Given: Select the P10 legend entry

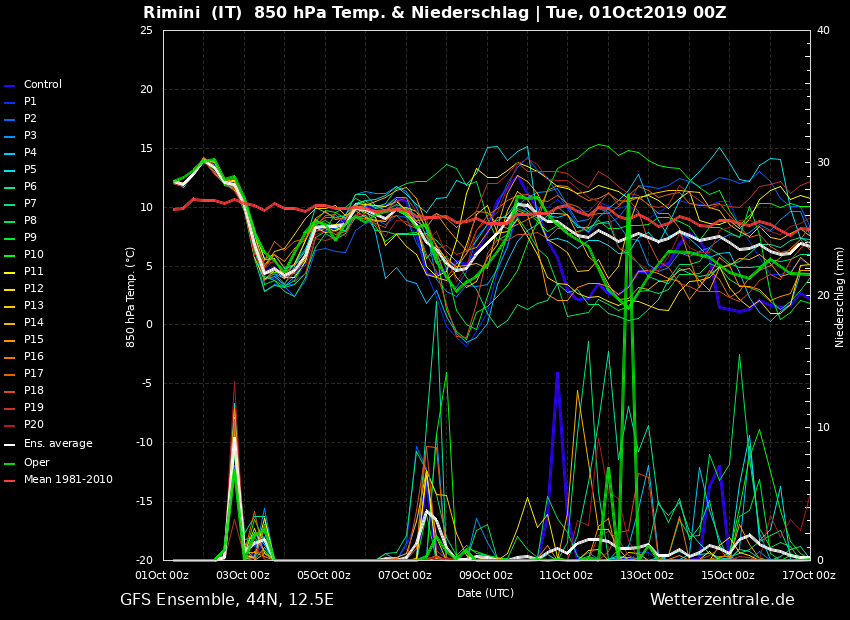Looking at the screenshot, I should click(x=33, y=255).
